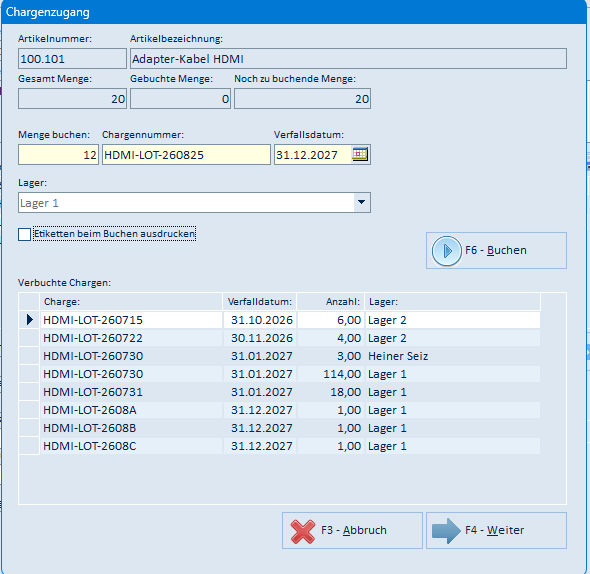Click the red X Abbruch icon
590x574 pixels.
click(x=303, y=531)
